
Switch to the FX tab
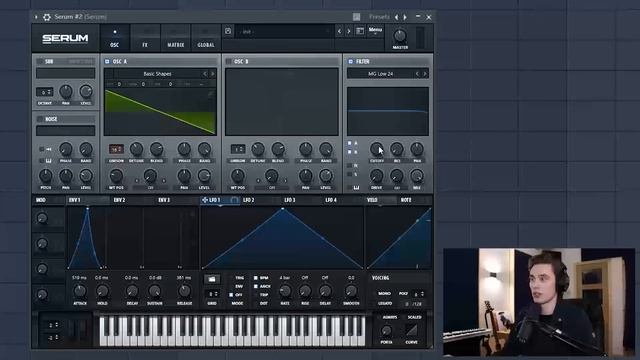pyautogui.click(x=145, y=38)
